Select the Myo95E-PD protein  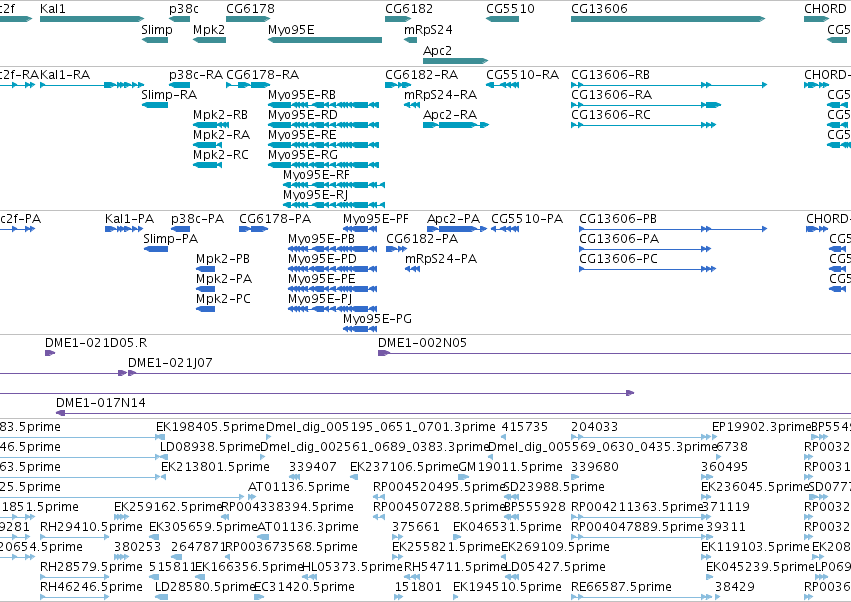click(x=333, y=269)
